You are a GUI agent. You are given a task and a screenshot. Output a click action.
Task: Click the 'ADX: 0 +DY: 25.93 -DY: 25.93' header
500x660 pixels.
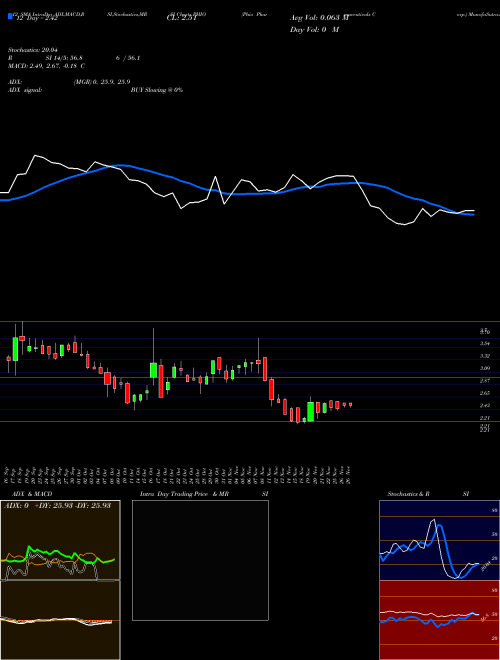click(57, 505)
